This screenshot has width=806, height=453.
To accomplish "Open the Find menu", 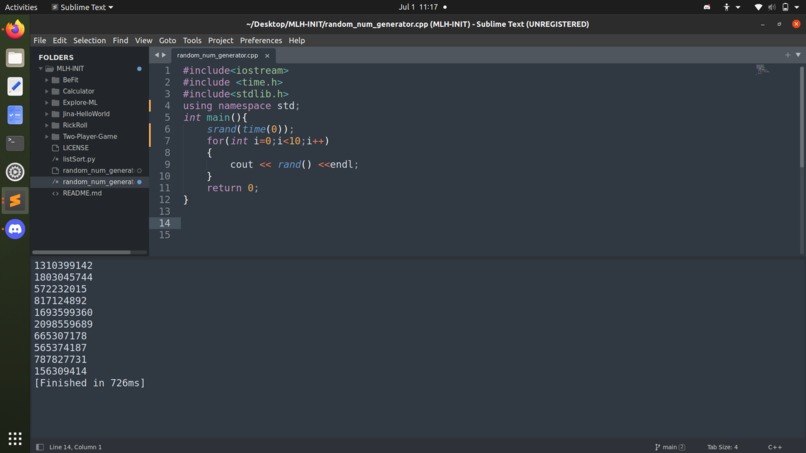I will (120, 40).
